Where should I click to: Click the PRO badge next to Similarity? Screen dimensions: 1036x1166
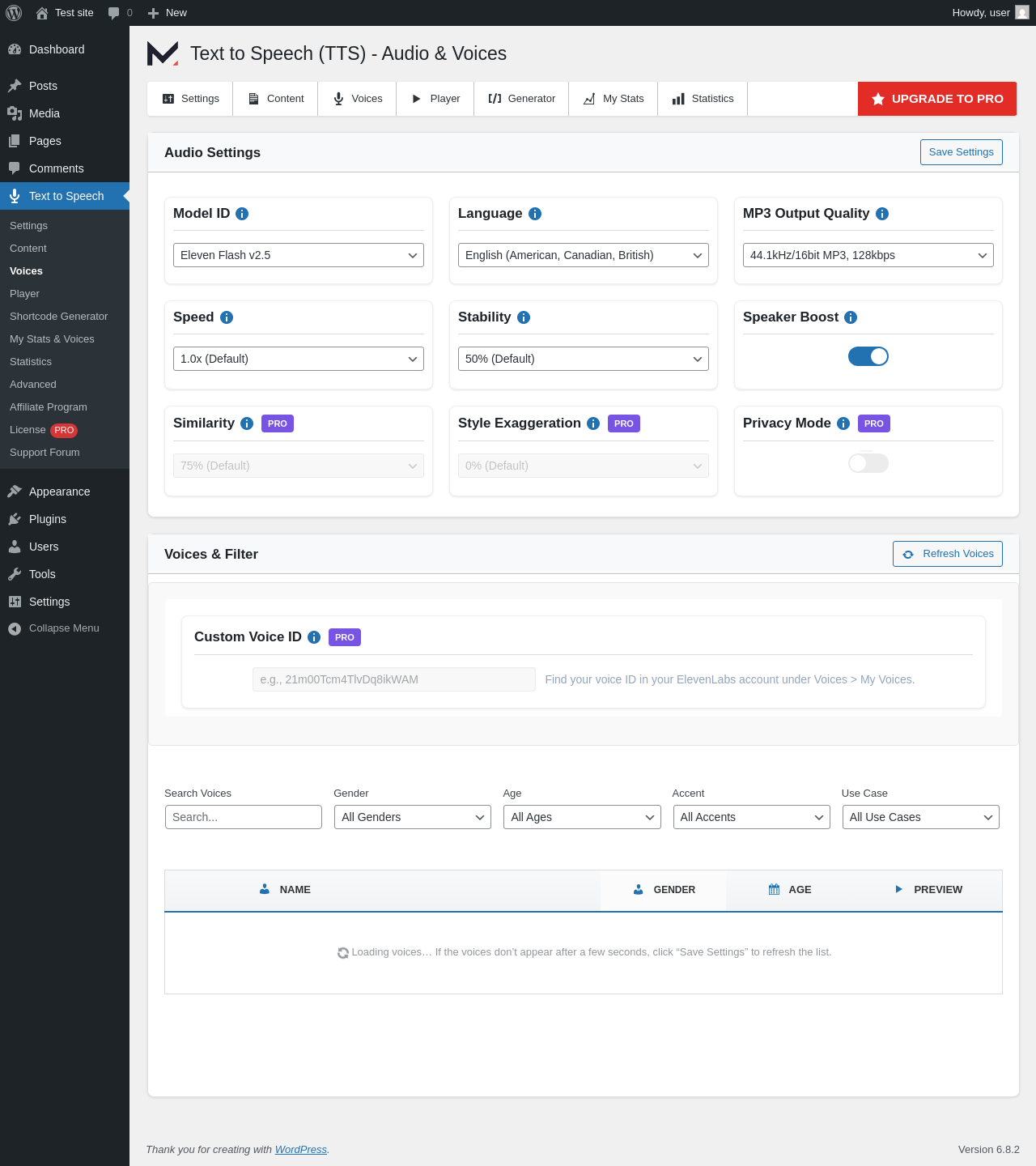click(278, 423)
